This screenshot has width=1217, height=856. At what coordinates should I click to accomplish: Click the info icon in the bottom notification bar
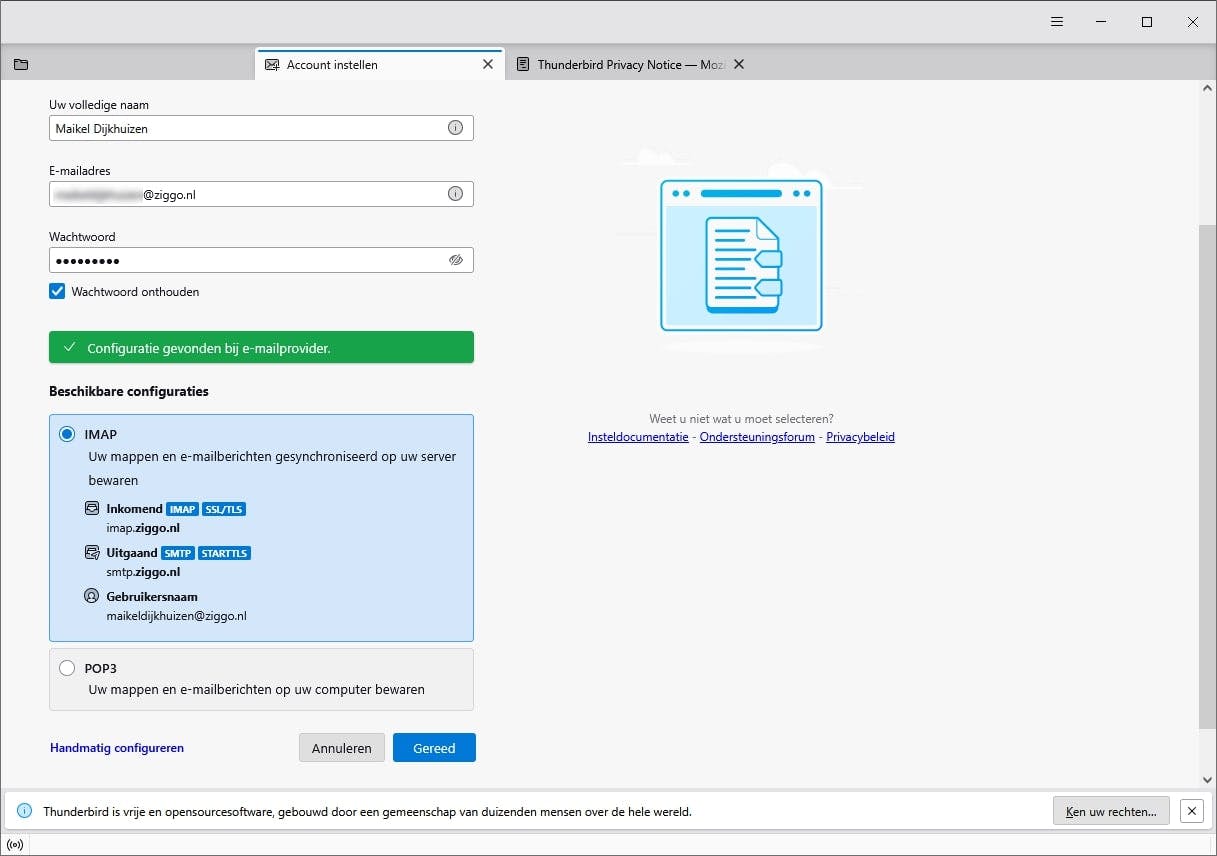click(22, 811)
